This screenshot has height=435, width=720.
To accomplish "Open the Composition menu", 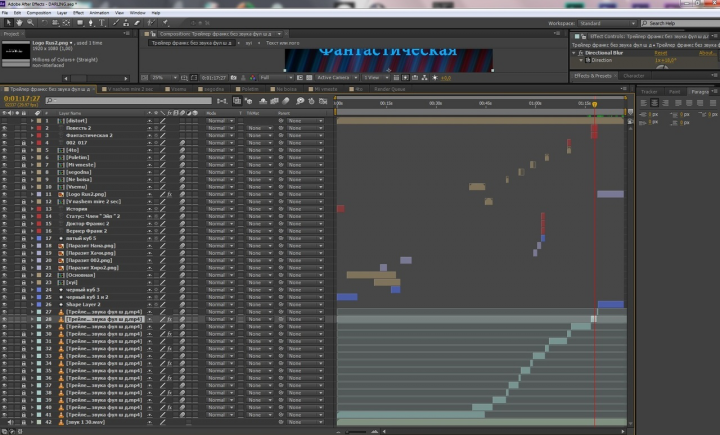I will 39,13.
